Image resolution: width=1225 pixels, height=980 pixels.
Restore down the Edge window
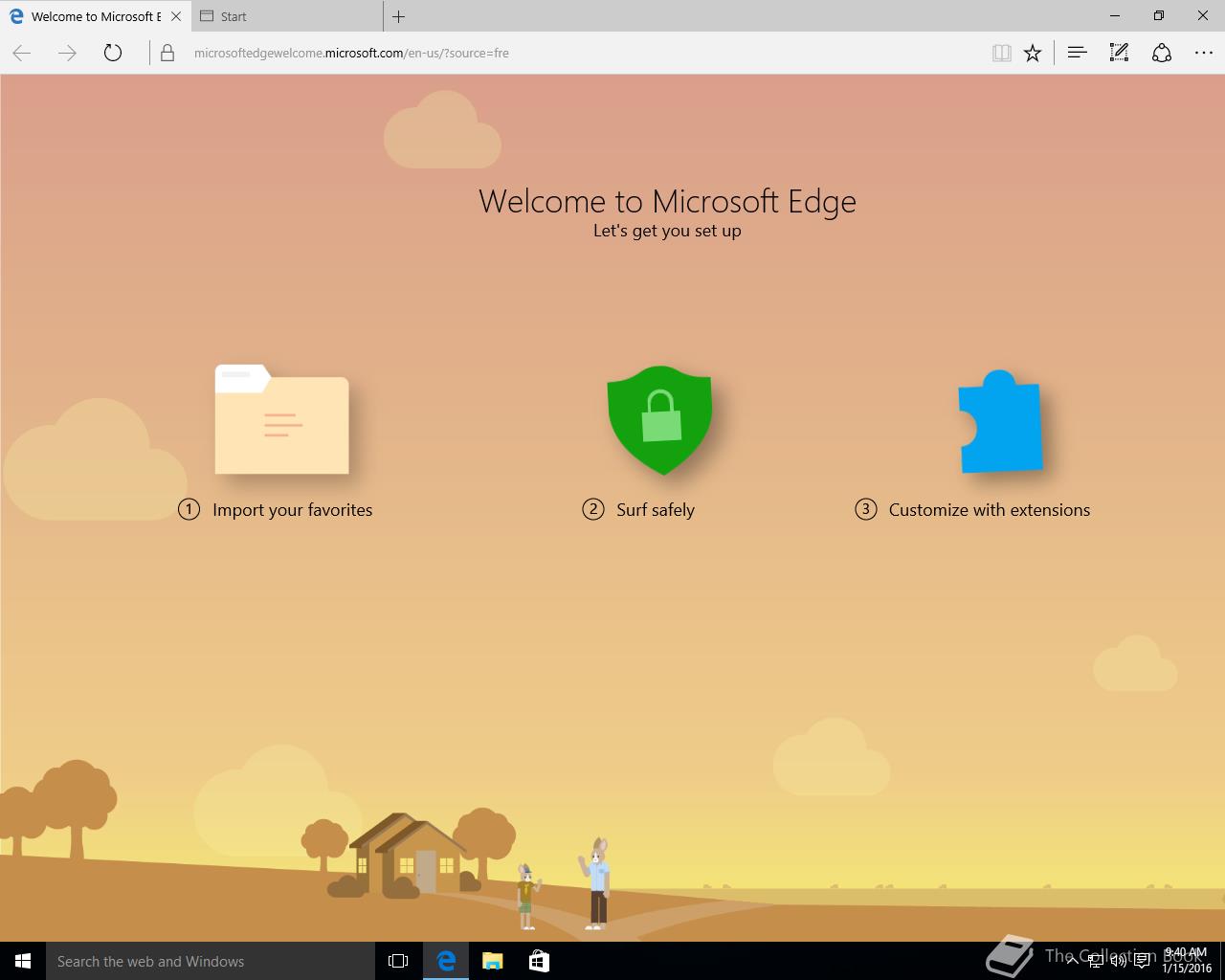tap(1159, 16)
